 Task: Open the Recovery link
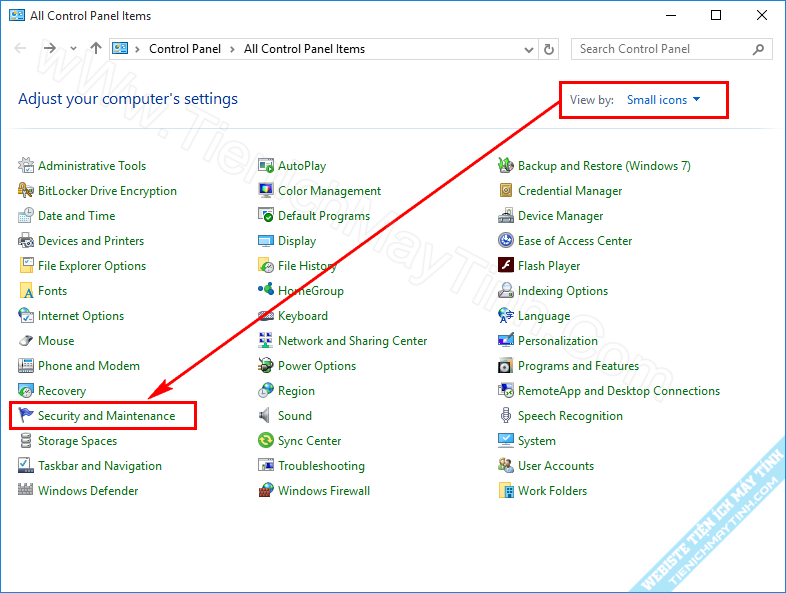(62, 391)
